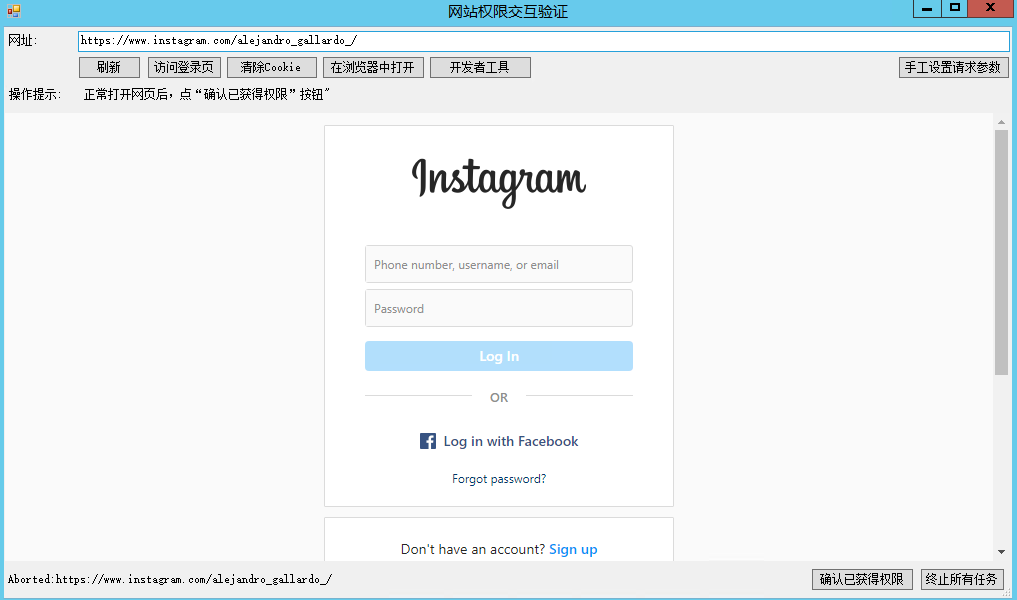Focus the 网址 URL address field

544,41
